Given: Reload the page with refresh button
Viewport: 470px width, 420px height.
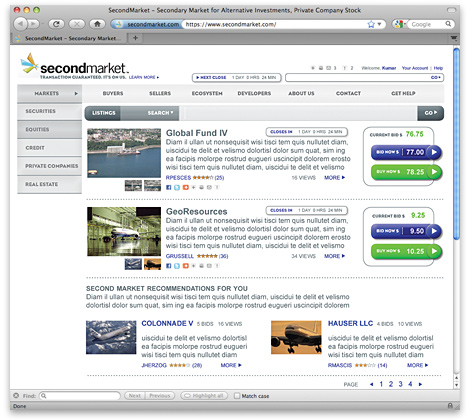Looking at the screenshot, I should pos(56,24).
